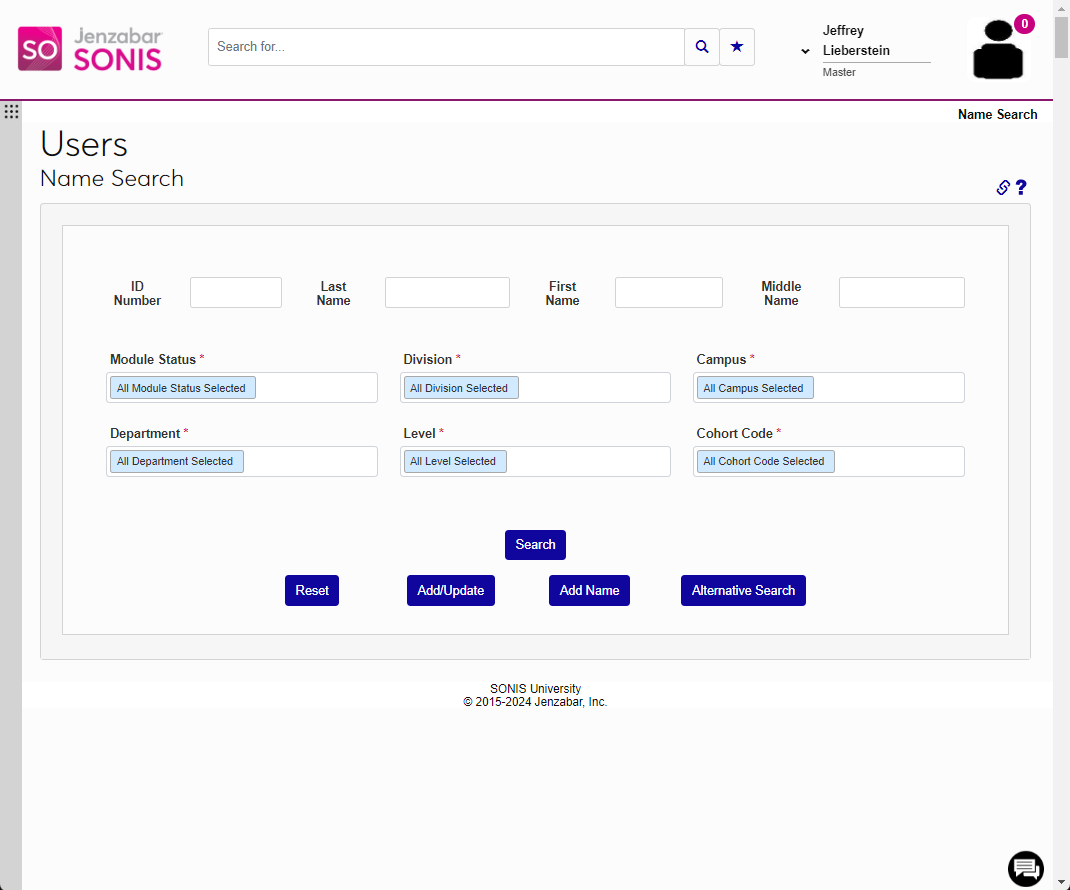Open the chat bubble assistant icon
The image size is (1070, 890).
[x=1025, y=869]
